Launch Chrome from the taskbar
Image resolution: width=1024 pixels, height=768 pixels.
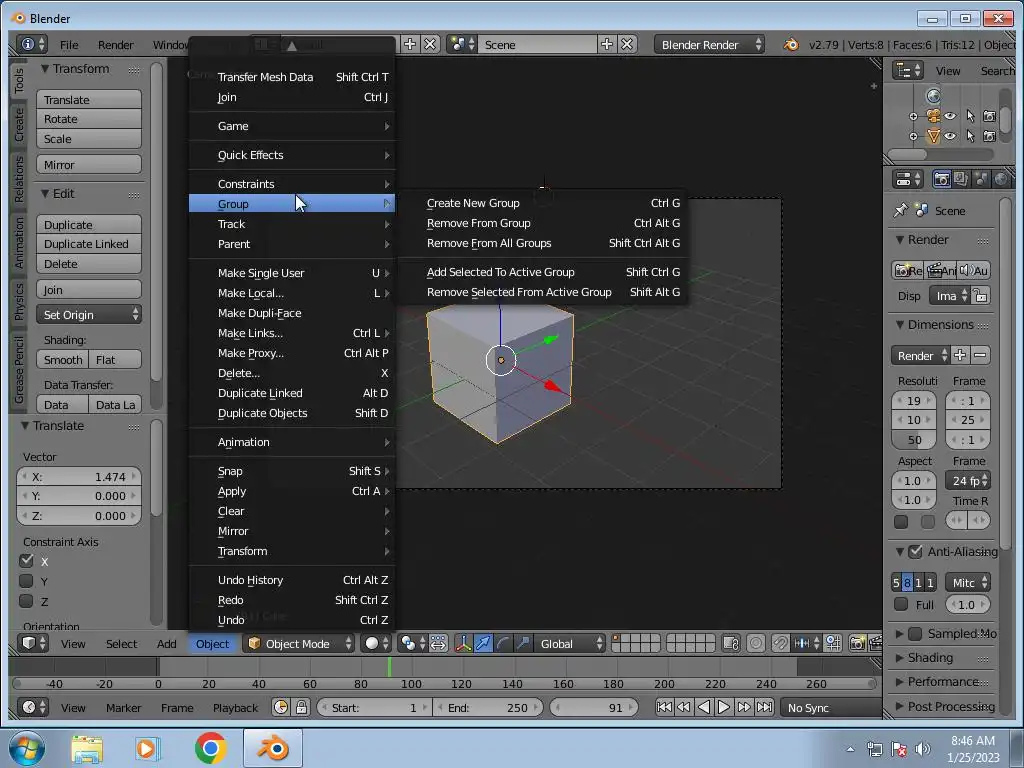210,748
